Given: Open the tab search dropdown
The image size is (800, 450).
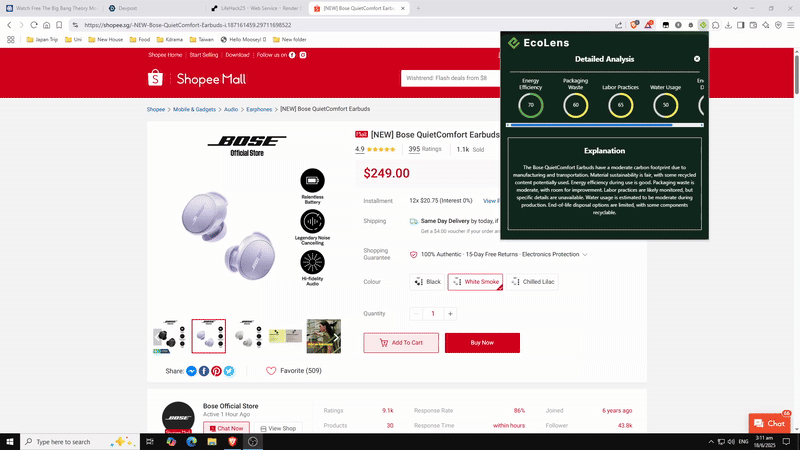Looking at the screenshot, I should click(x=735, y=8).
